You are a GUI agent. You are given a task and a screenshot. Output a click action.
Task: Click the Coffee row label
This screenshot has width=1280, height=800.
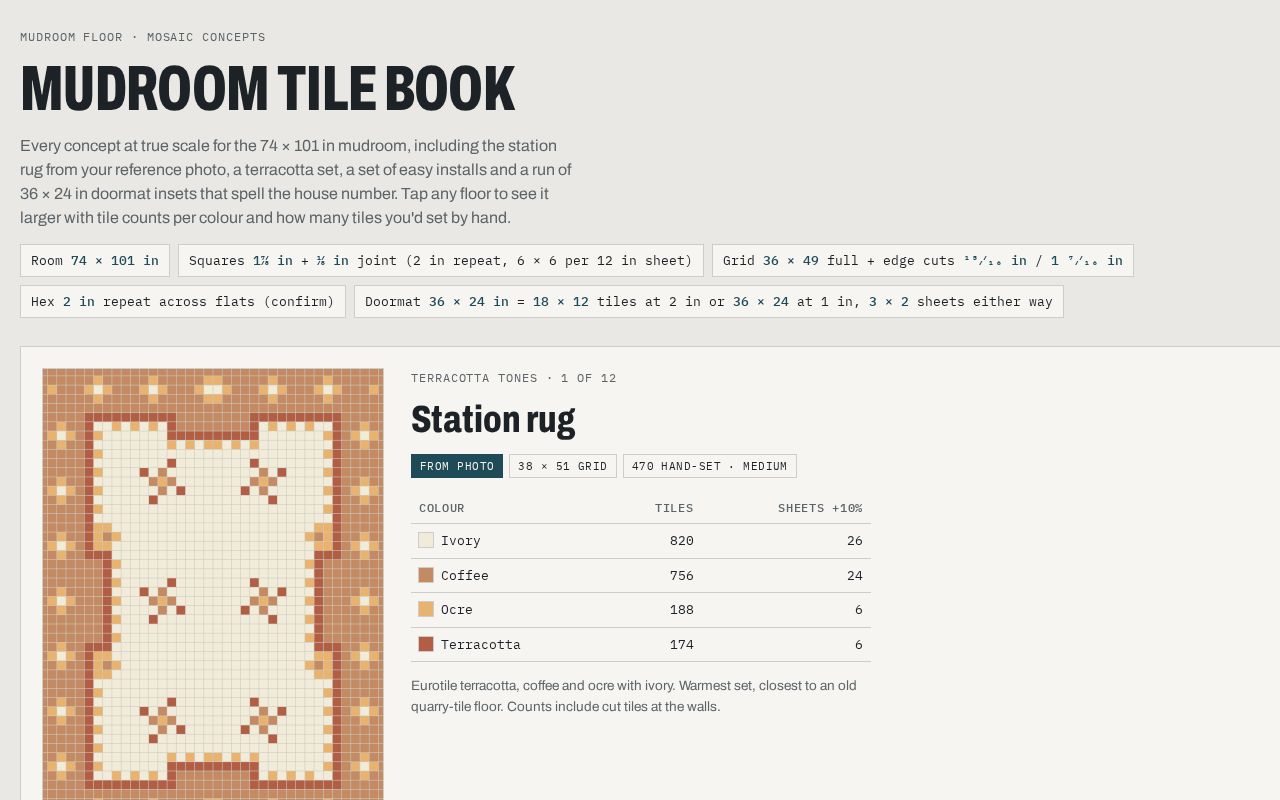[465, 575]
